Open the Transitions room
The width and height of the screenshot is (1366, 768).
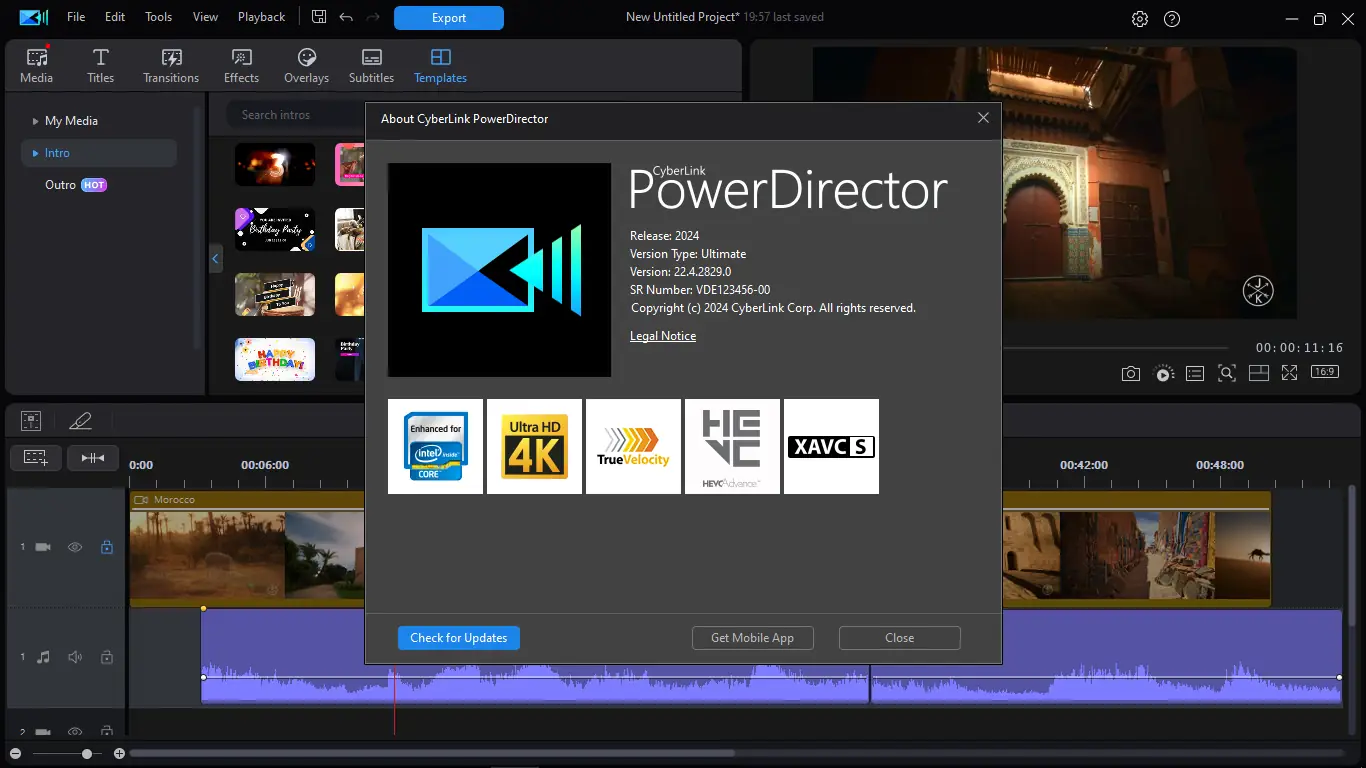(x=171, y=66)
